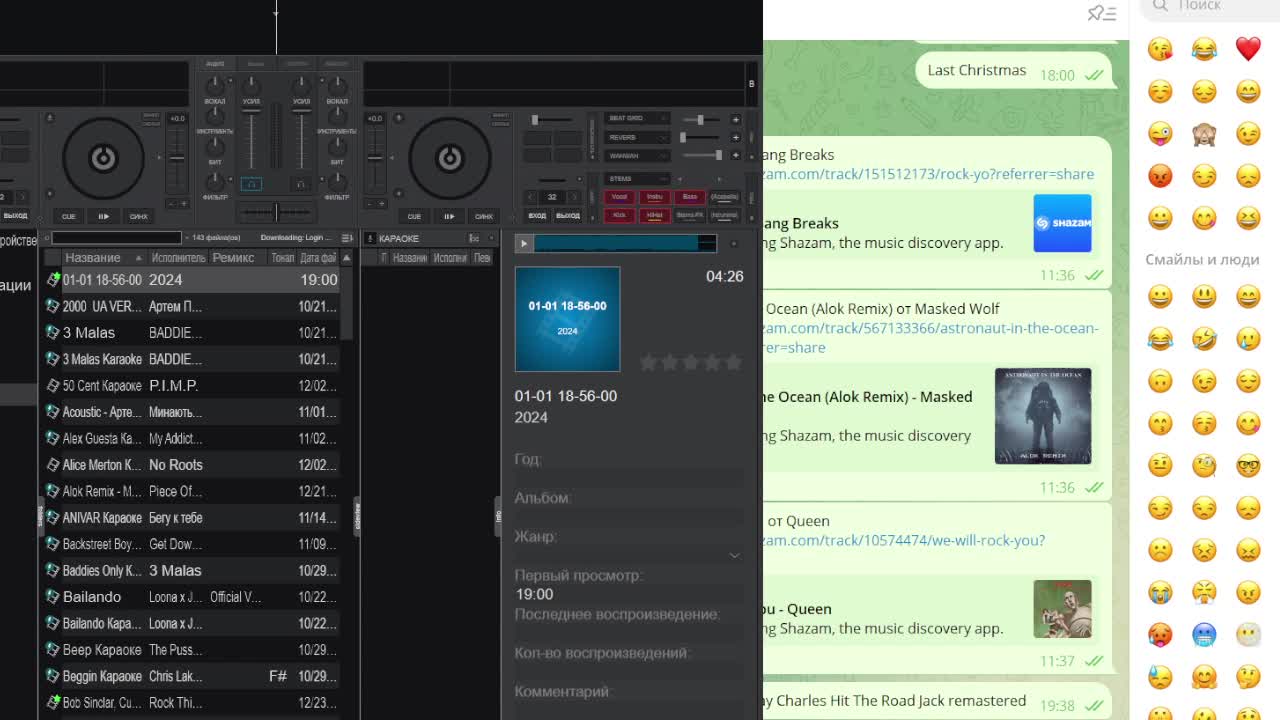Turn the right БИТ knob
Image resolution: width=1280 pixels, height=720 pixels.
337,147
